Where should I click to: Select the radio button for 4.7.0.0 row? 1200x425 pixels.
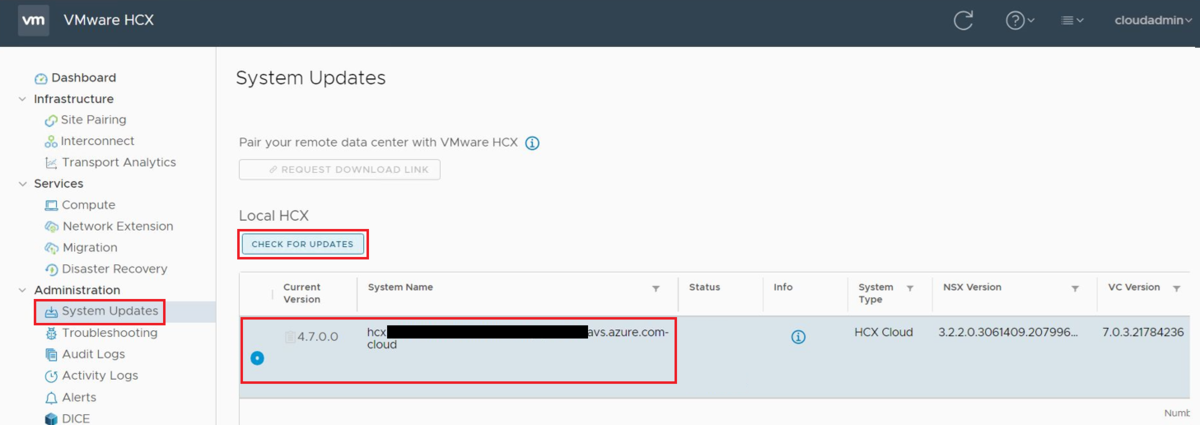click(257, 358)
